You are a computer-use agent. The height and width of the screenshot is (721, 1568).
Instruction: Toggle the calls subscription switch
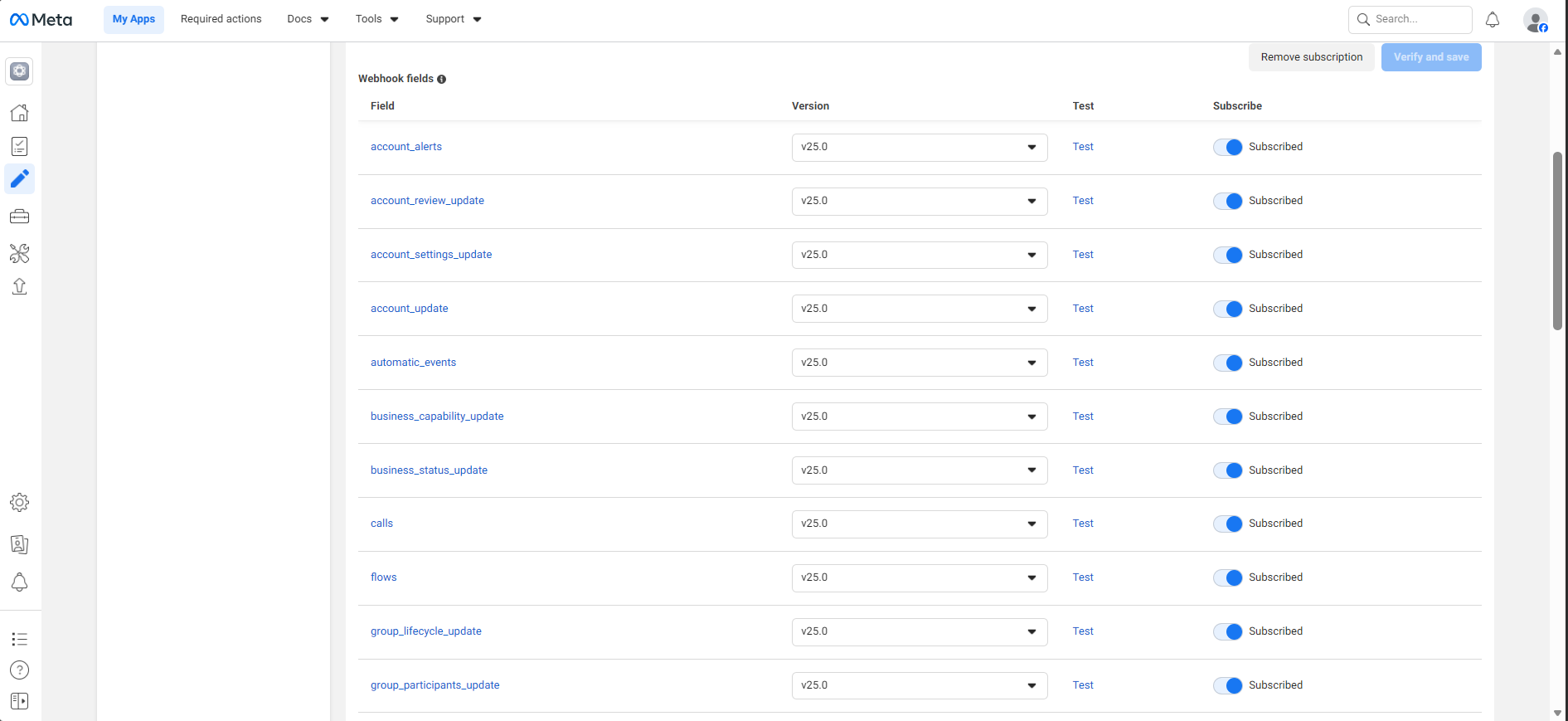tap(1228, 524)
